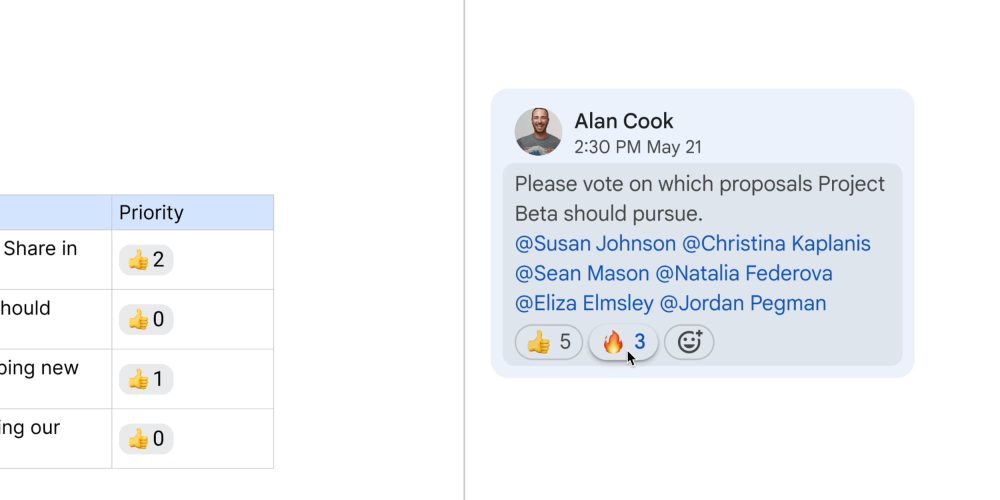Click the Alan Cook author name
Viewport: 1000px width, 500px height.
(624, 121)
